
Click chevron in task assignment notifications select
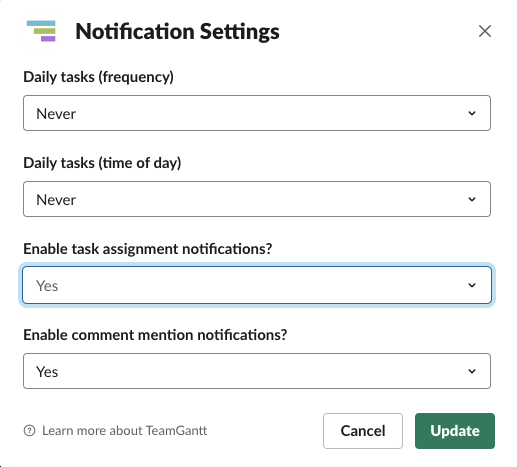coord(472,285)
